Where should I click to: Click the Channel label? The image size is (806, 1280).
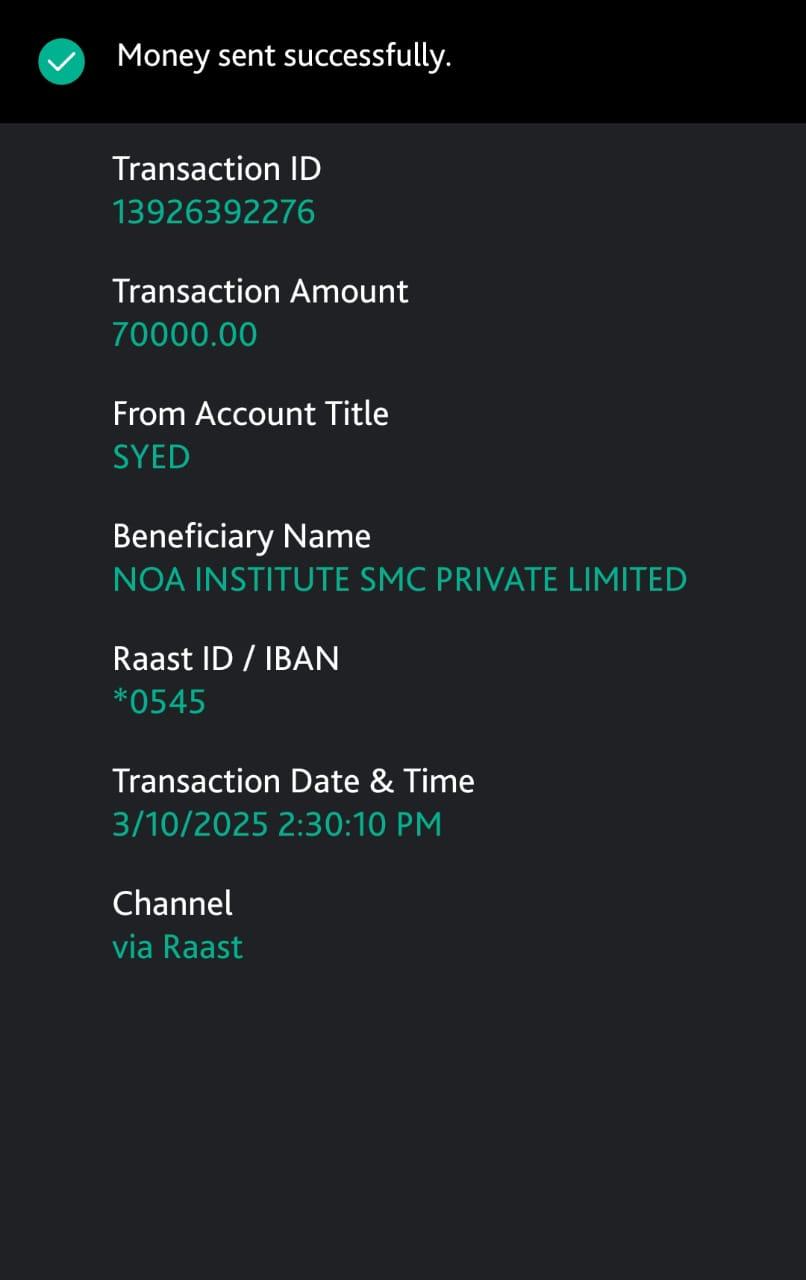point(172,903)
